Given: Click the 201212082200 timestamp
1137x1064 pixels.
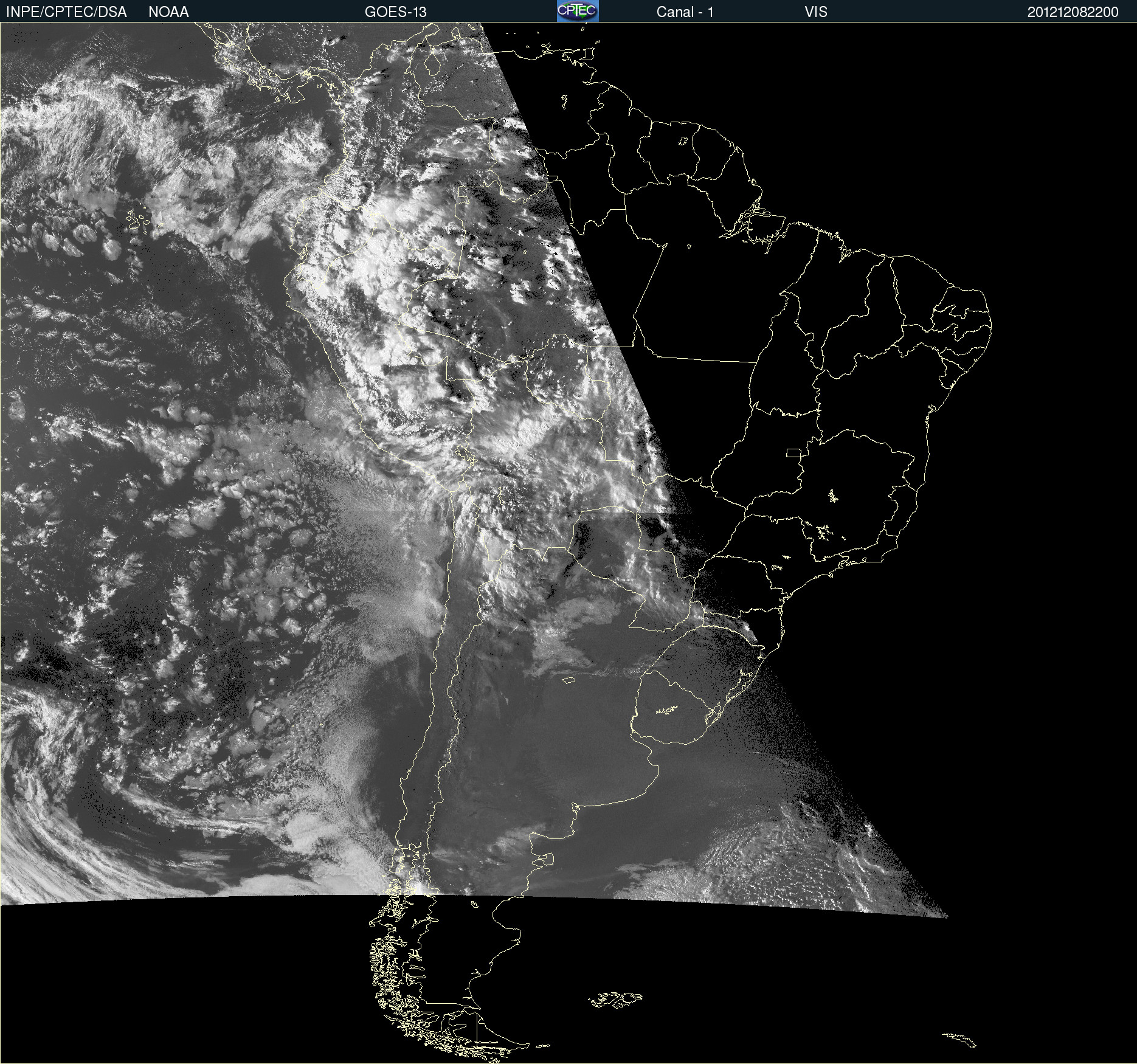Looking at the screenshot, I should coord(1073,12).
